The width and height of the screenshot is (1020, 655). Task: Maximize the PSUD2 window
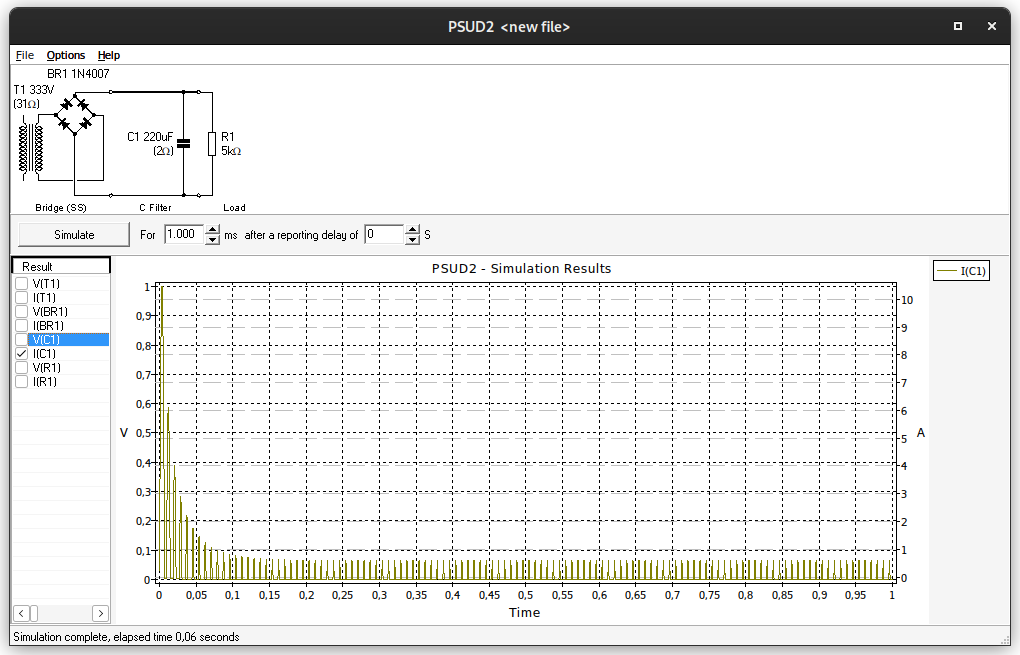(958, 26)
